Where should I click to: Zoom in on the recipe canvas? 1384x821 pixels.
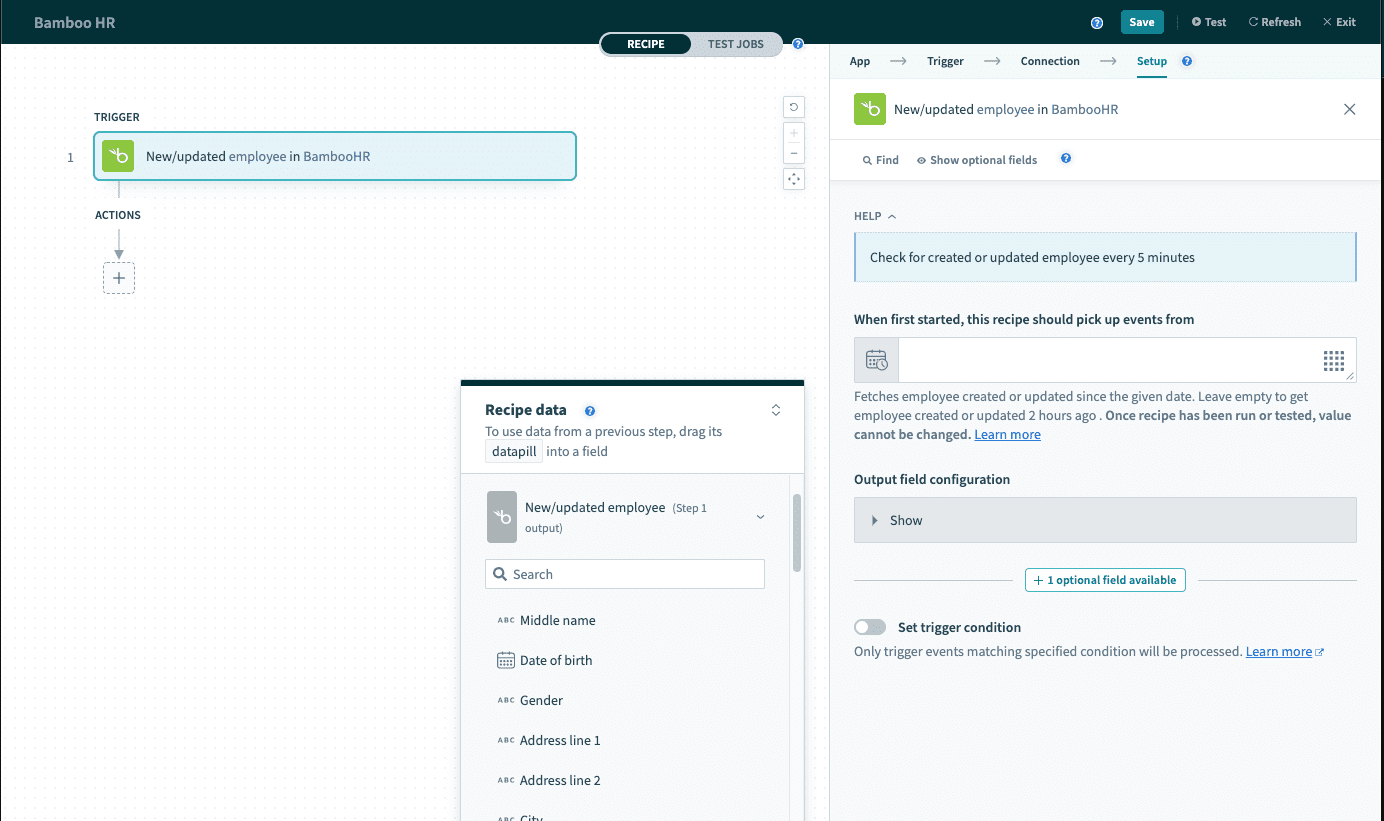coord(794,132)
